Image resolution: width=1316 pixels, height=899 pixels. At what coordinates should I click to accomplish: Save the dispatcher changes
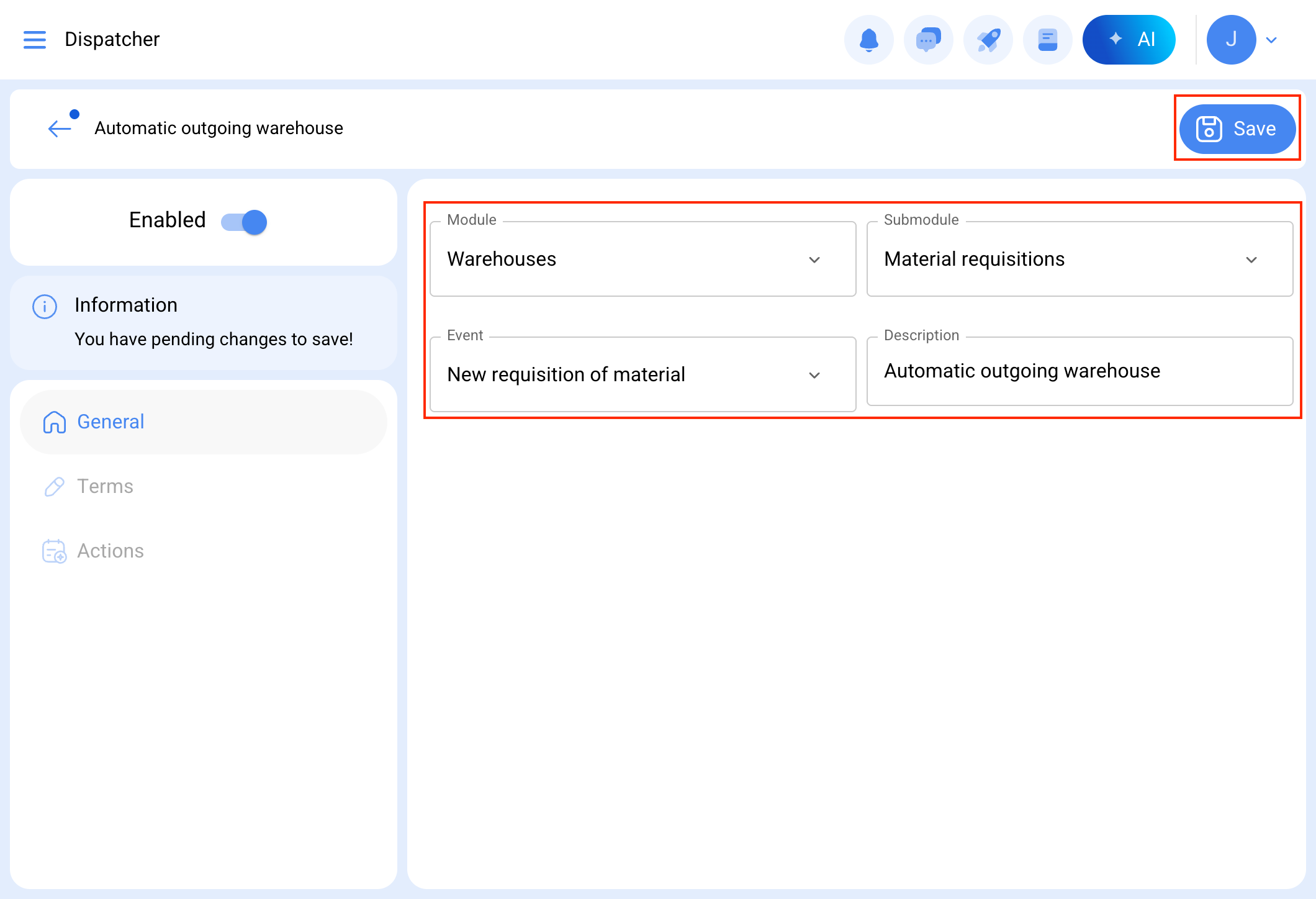pos(1237,129)
